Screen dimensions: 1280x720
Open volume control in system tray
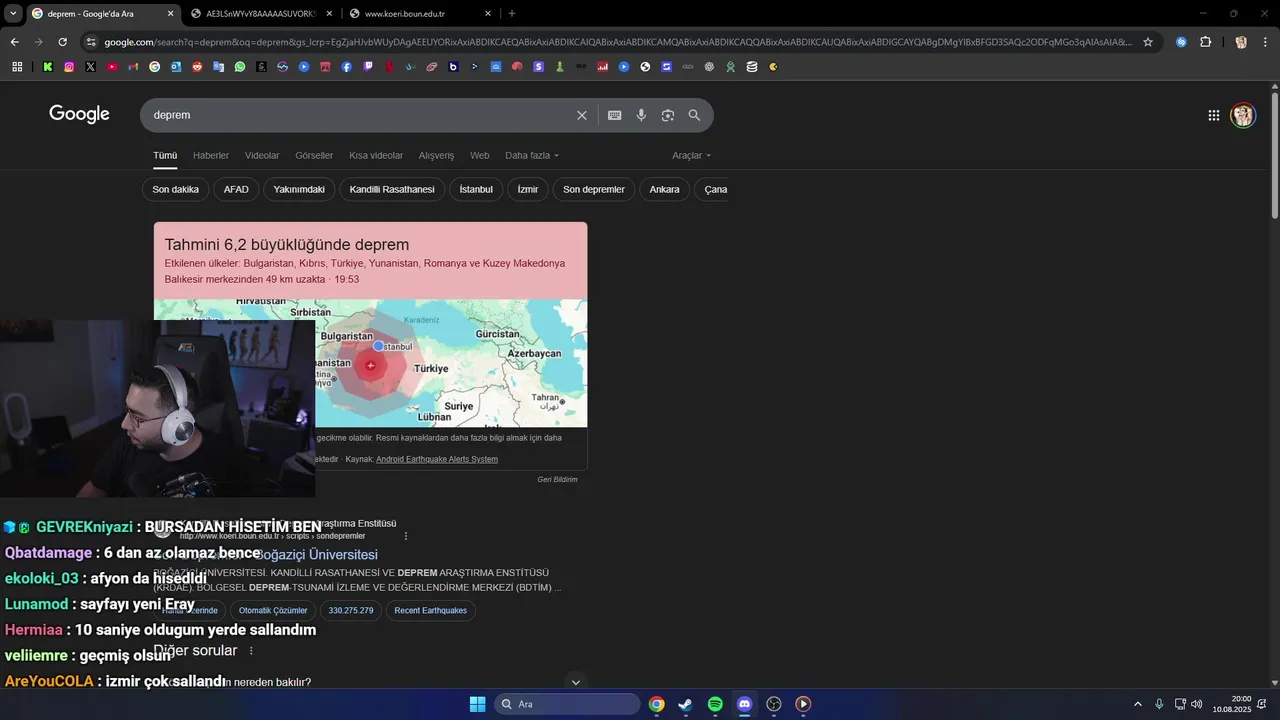click(x=1197, y=704)
